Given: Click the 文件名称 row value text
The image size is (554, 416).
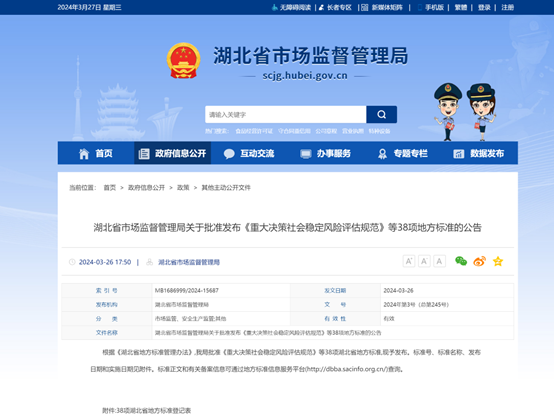Looking at the screenshot, I should (x=268, y=333).
